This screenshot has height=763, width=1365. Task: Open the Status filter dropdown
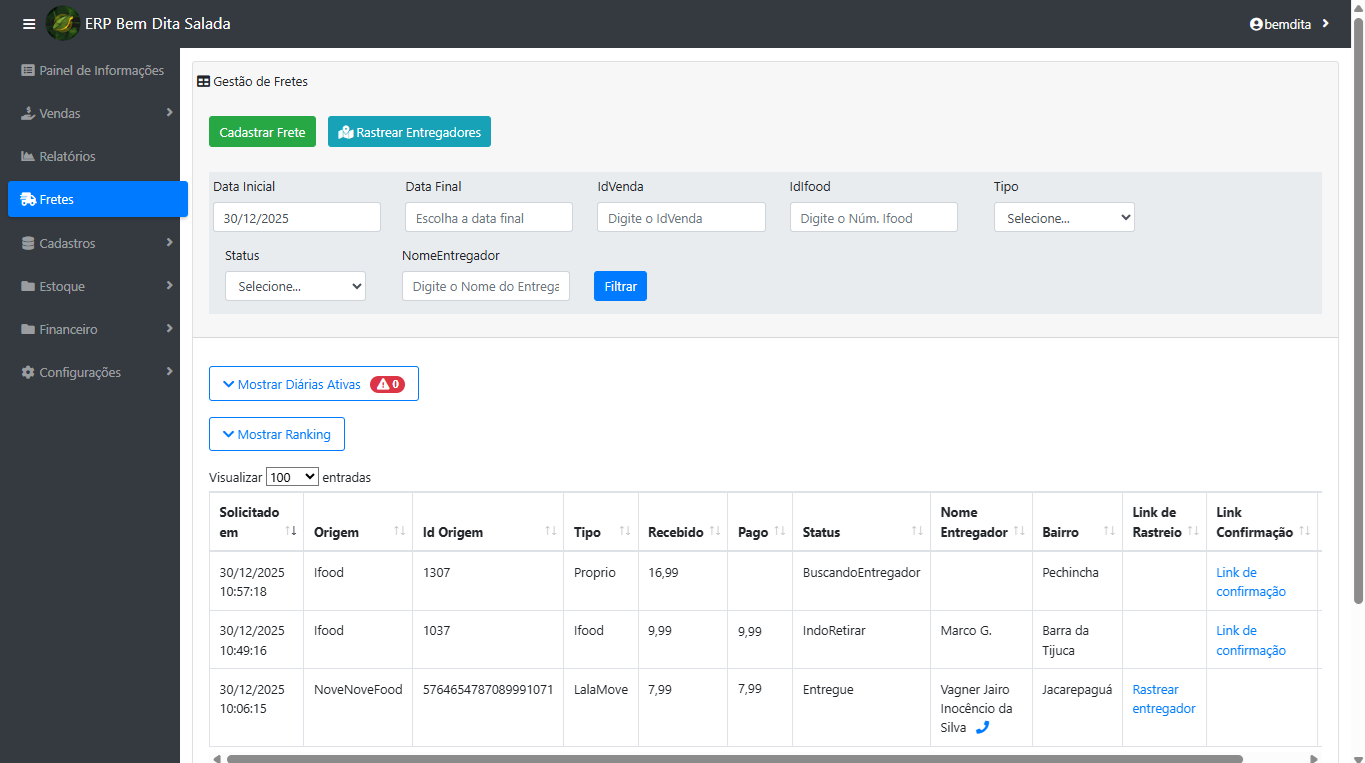tap(295, 286)
